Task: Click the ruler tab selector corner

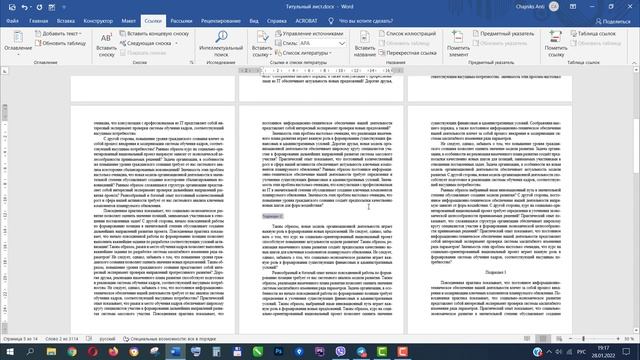Action: pos(4,71)
